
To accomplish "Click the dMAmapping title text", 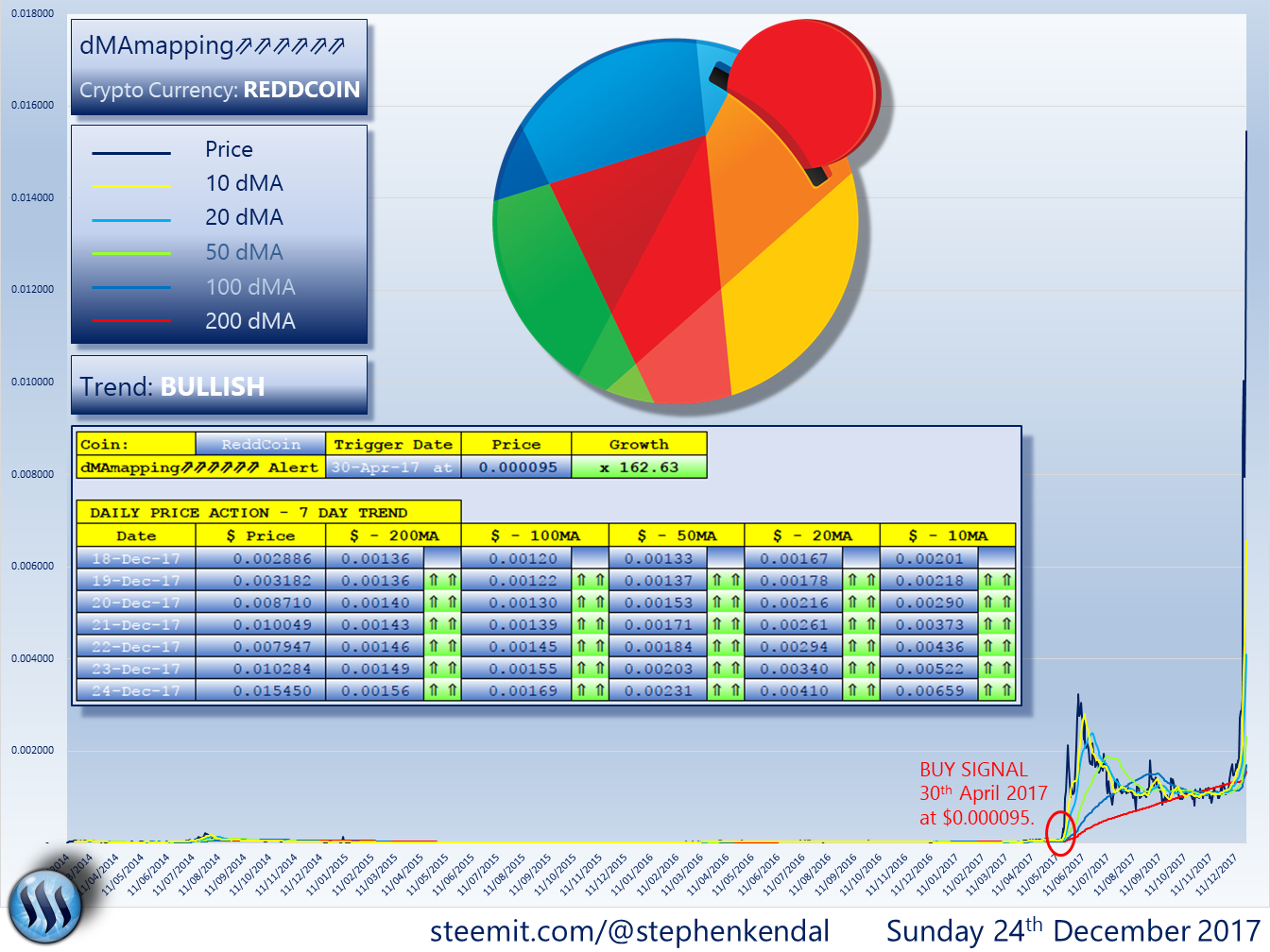I will pos(212,45).
